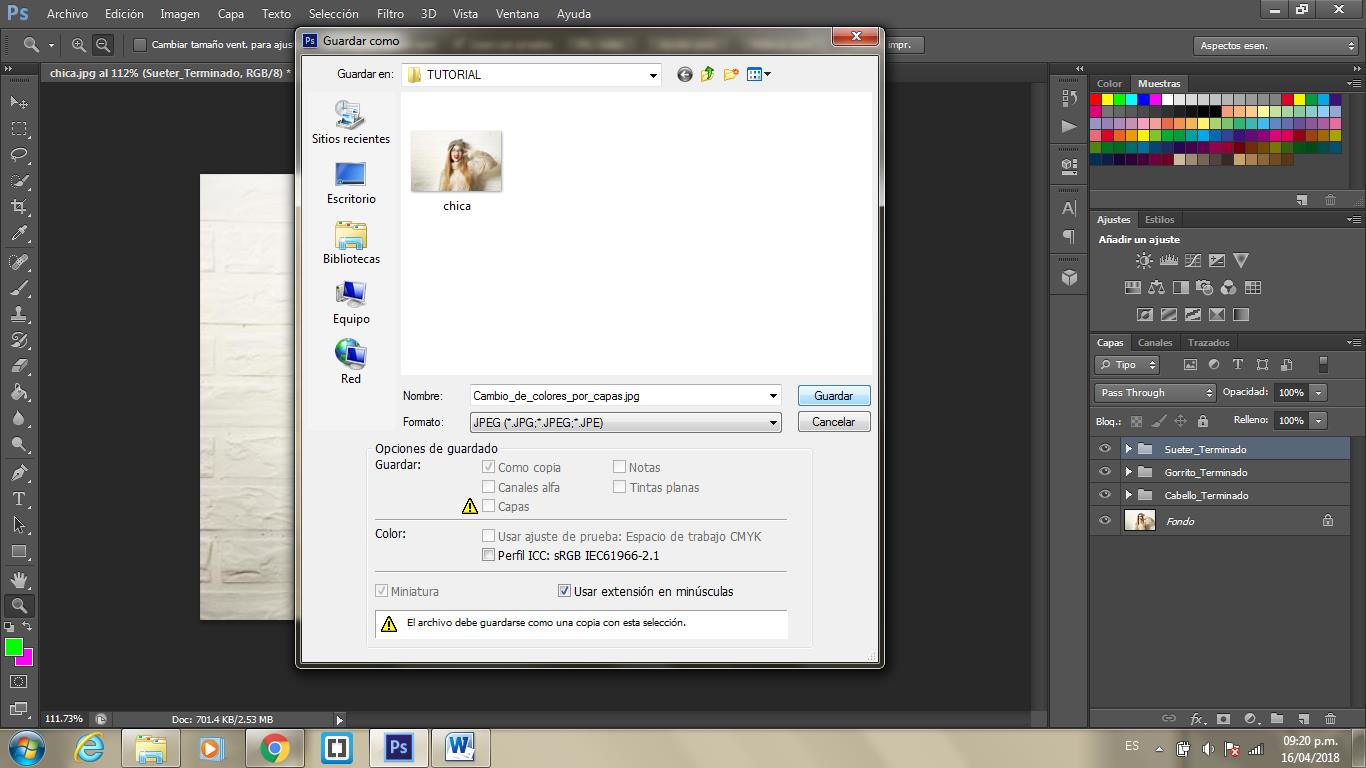Click the Cancelar button

point(833,422)
